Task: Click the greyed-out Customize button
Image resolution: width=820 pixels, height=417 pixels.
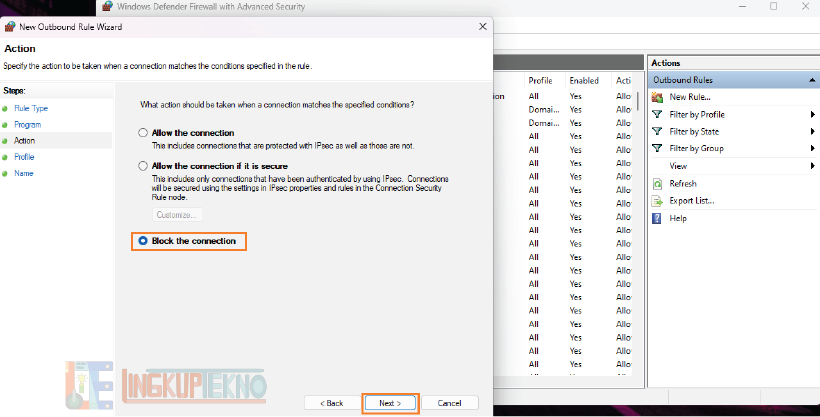Action: pyautogui.click(x=177, y=215)
